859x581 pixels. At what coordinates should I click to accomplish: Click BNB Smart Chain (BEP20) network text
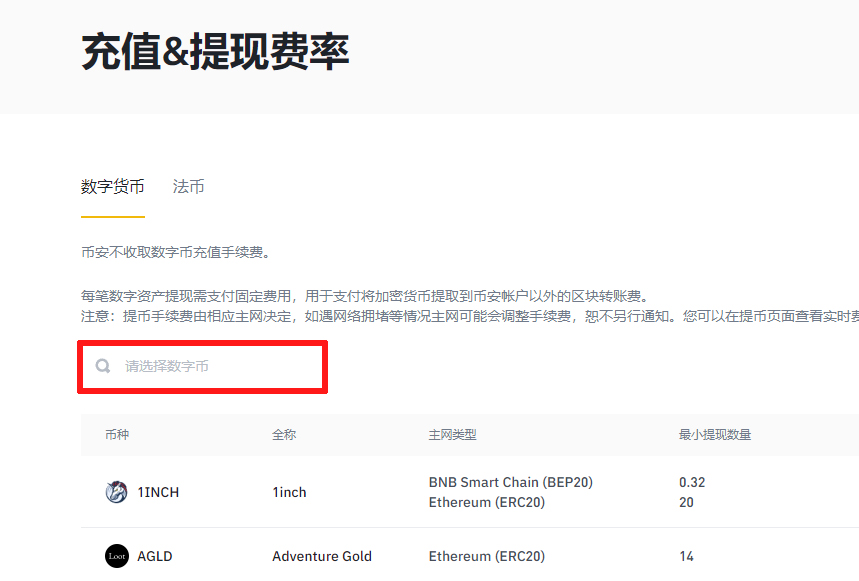click(511, 482)
